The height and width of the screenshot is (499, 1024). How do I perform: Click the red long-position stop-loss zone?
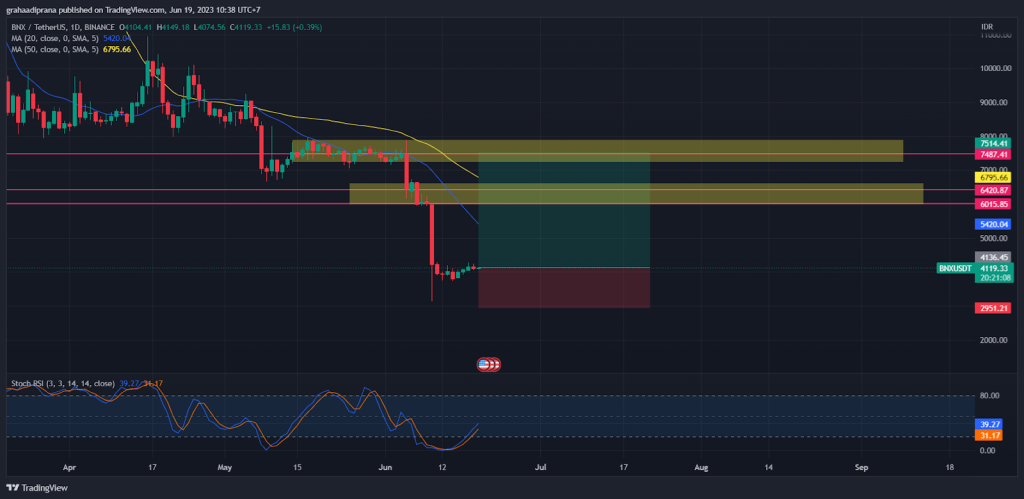pyautogui.click(x=564, y=288)
